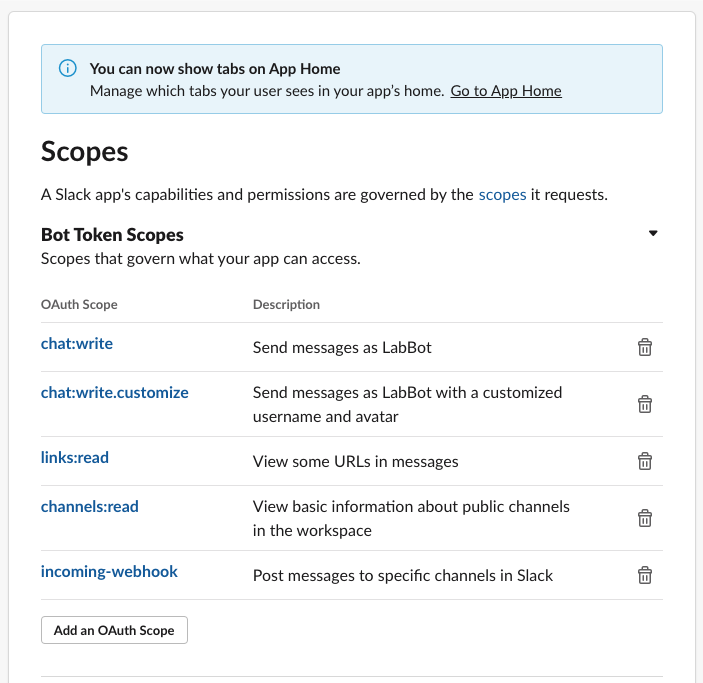The height and width of the screenshot is (683, 703).
Task: Click the info icon in the banner
Action: 67,69
